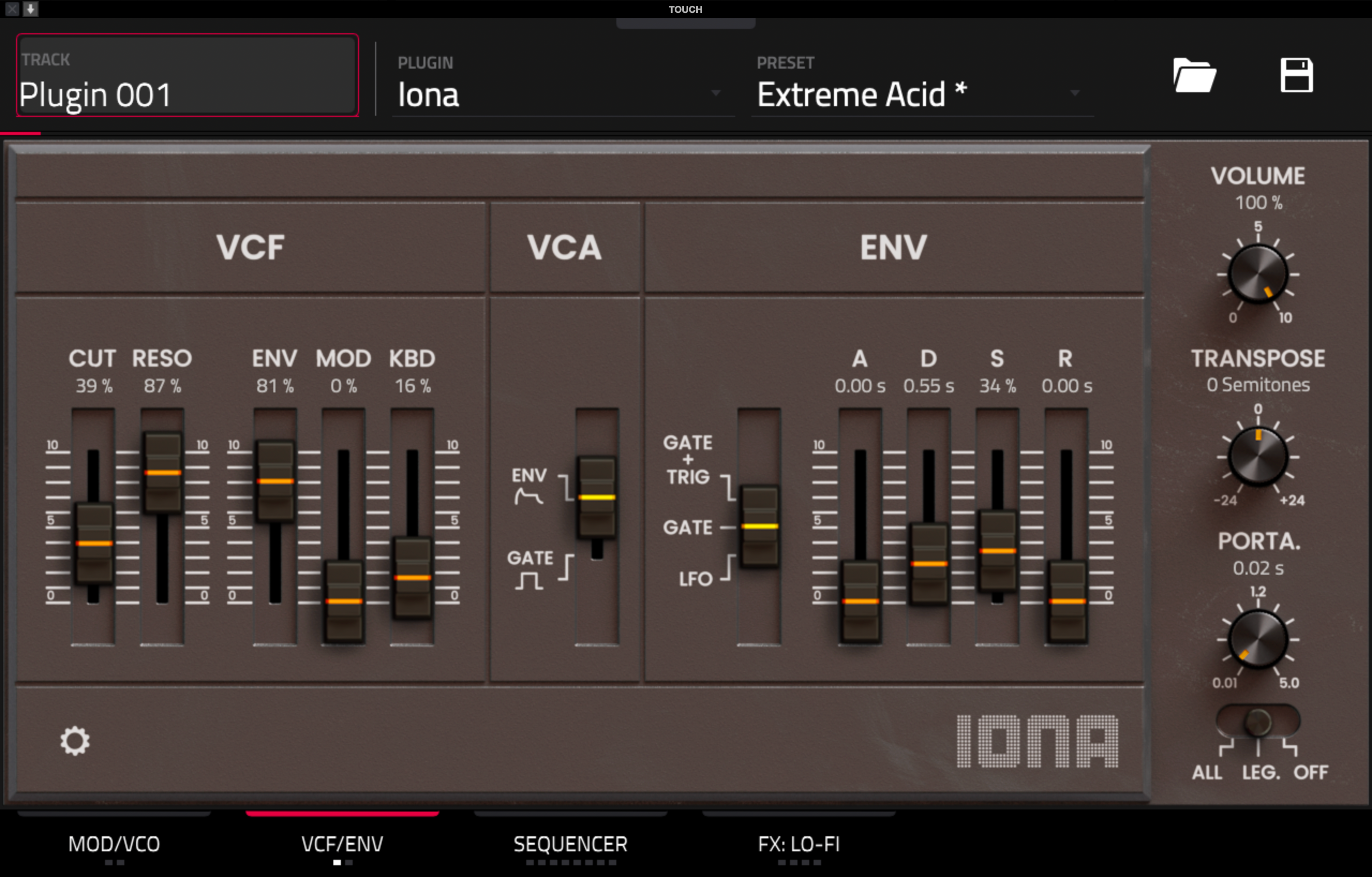This screenshot has width=1372, height=877.
Task: Open the preset folder browser icon
Action: click(1194, 75)
